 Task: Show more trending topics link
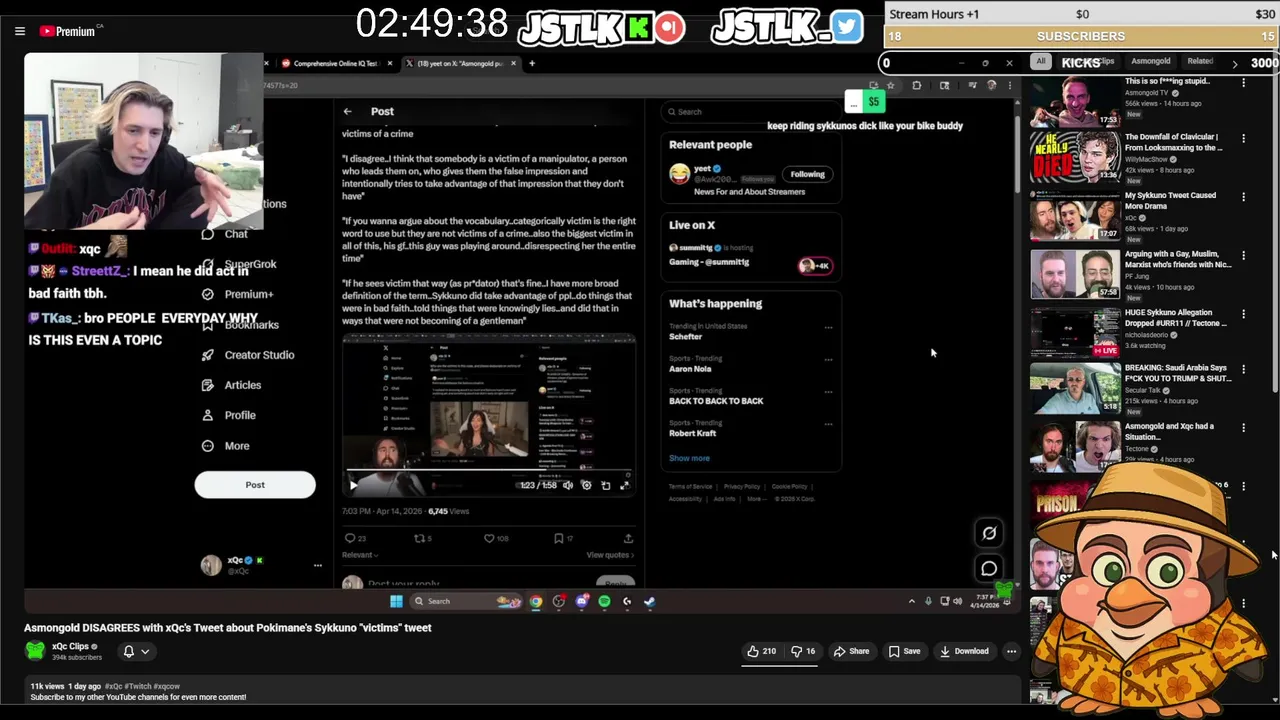(x=689, y=458)
